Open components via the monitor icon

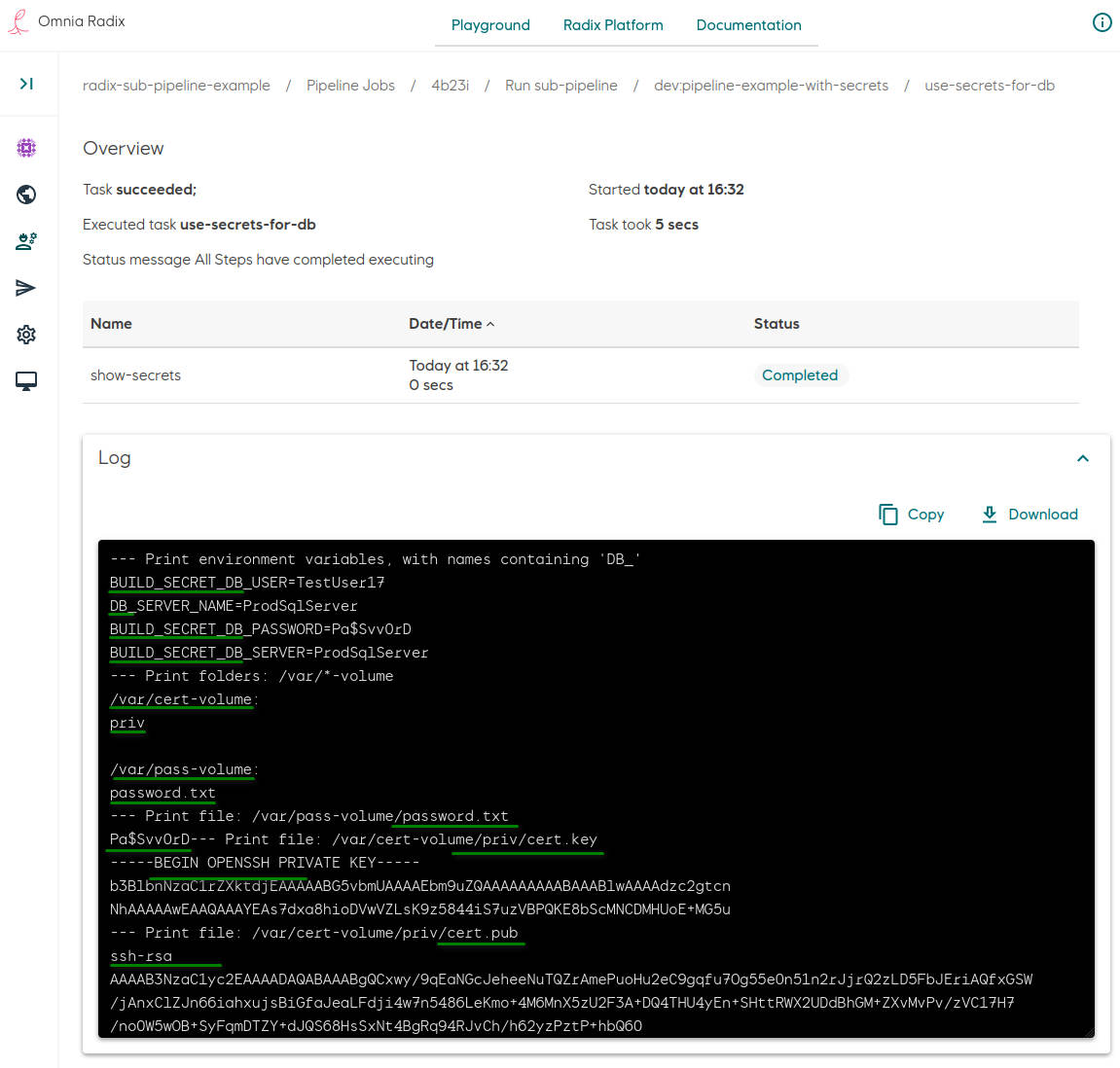26,381
